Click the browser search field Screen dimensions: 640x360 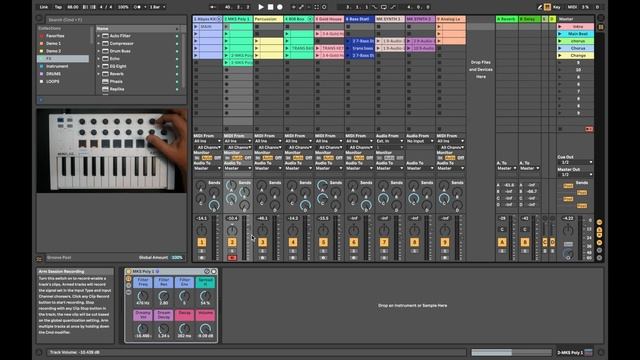click(x=115, y=20)
